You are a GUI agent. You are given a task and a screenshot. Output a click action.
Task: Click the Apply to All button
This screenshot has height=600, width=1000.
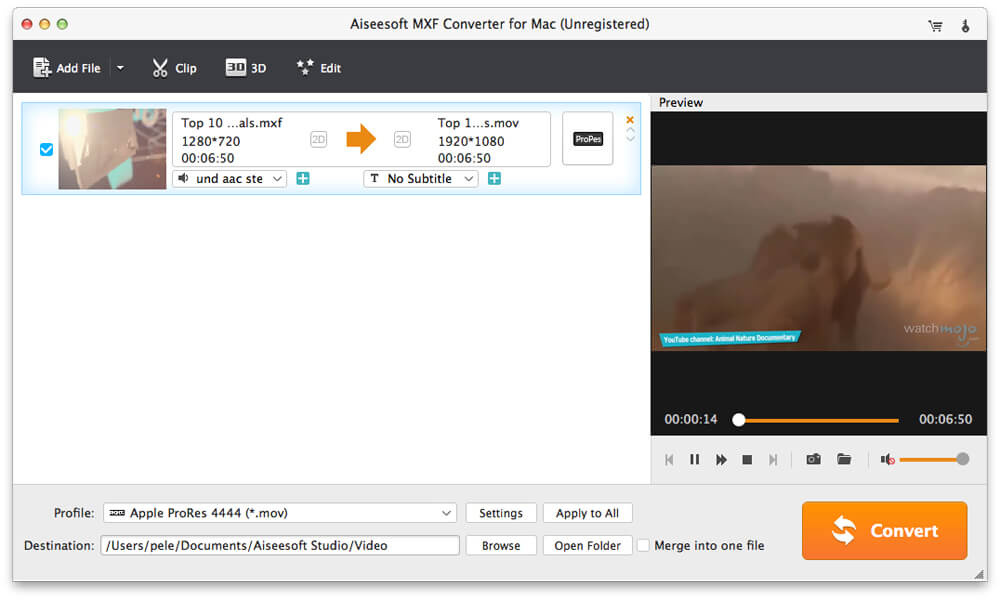coord(587,513)
